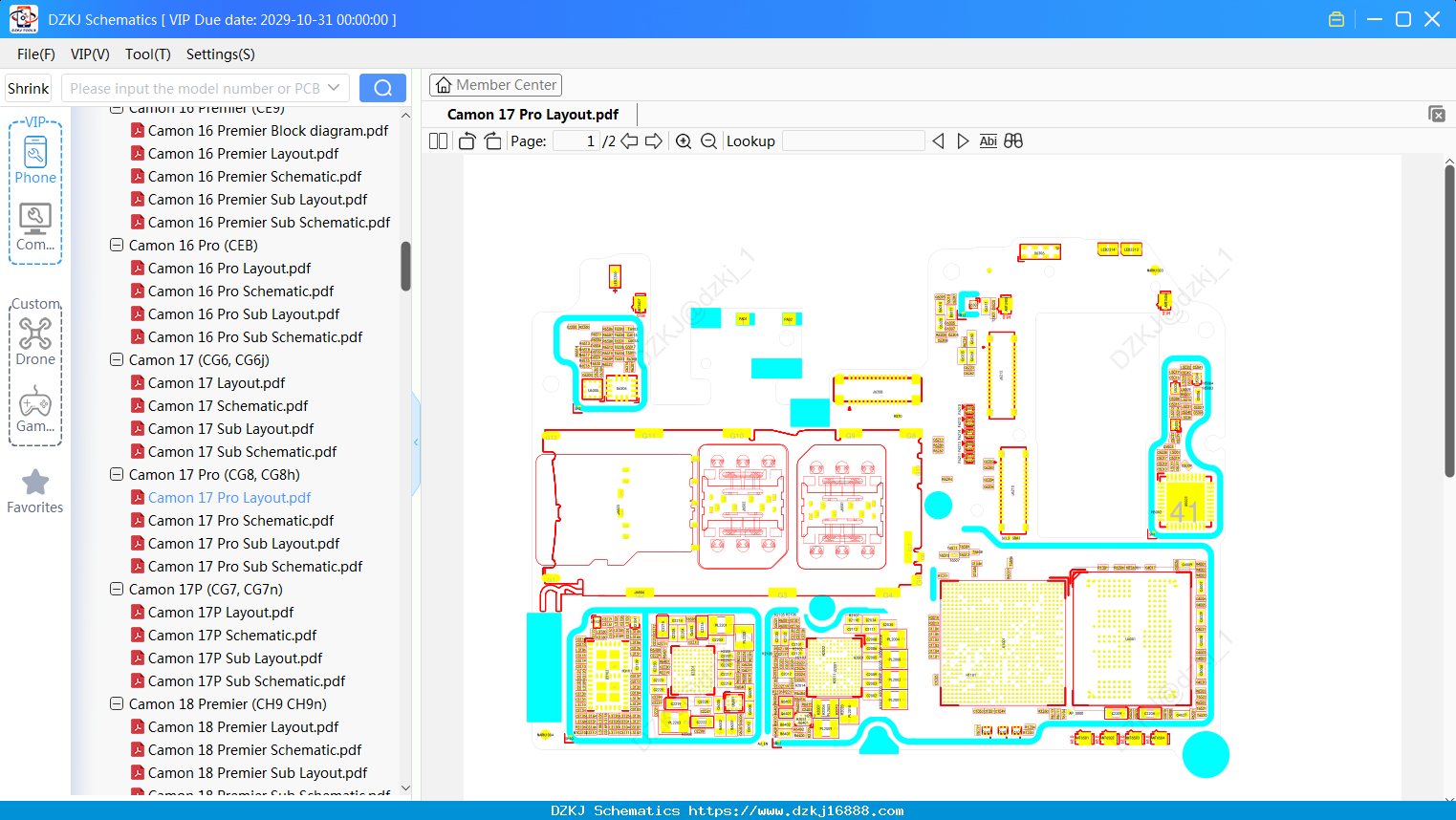Jump to previous lookup result
The height and width of the screenshot is (820, 1456).
pyautogui.click(x=938, y=141)
